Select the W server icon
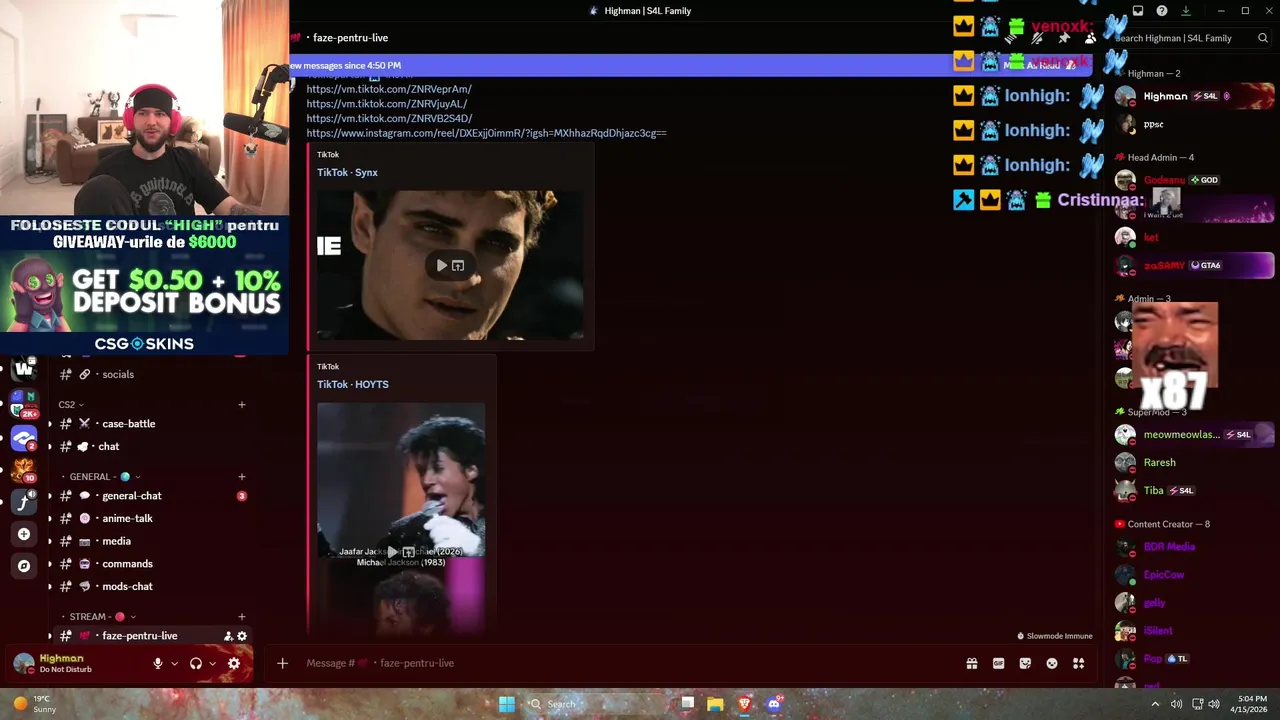The width and height of the screenshot is (1280, 720). point(24,369)
